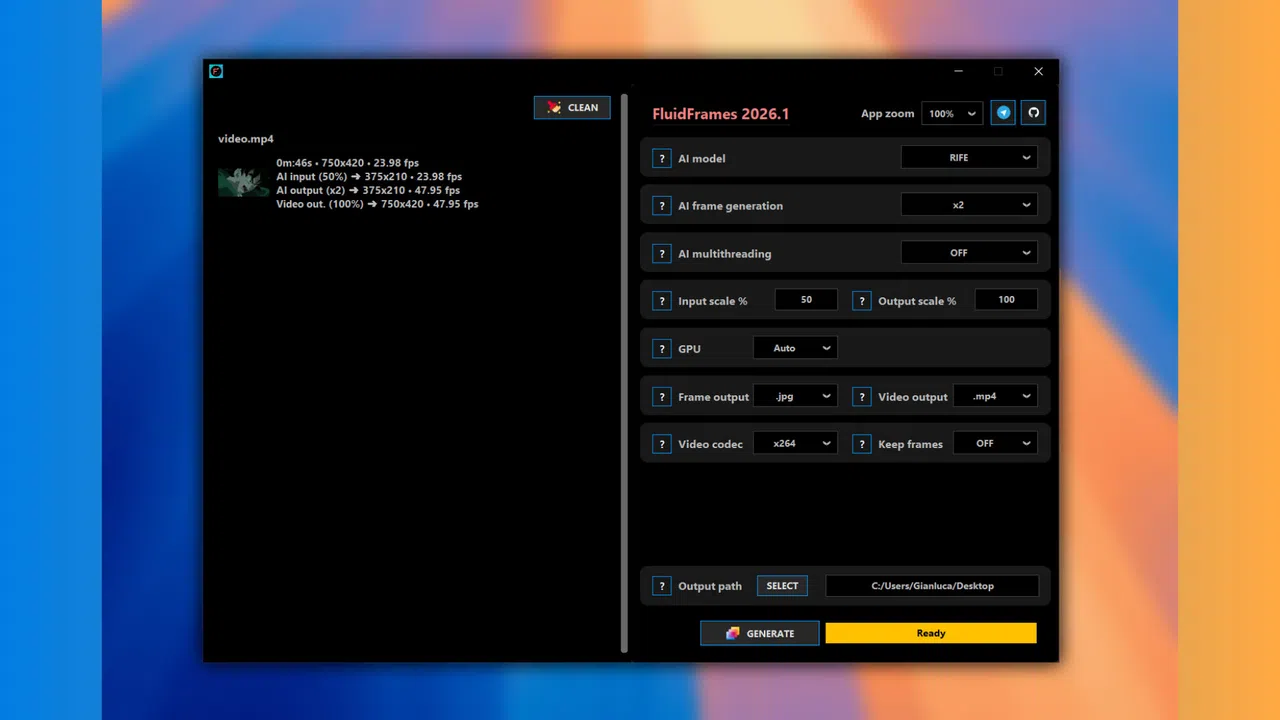Image resolution: width=1280 pixels, height=720 pixels.
Task: Open the GitHub link icon
Action: tap(1034, 113)
